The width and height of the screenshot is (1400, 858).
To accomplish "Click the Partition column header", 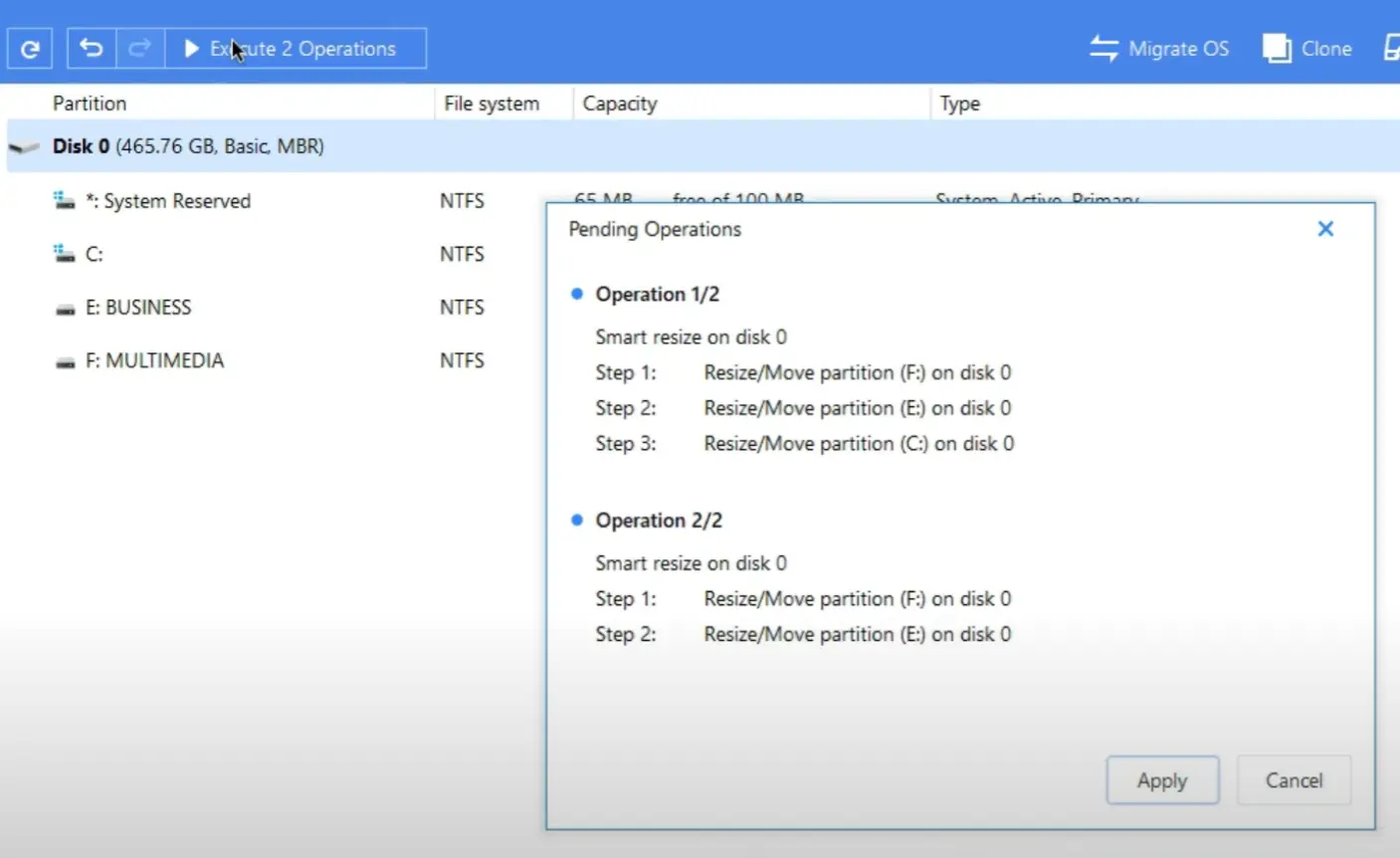I will pos(91,103).
